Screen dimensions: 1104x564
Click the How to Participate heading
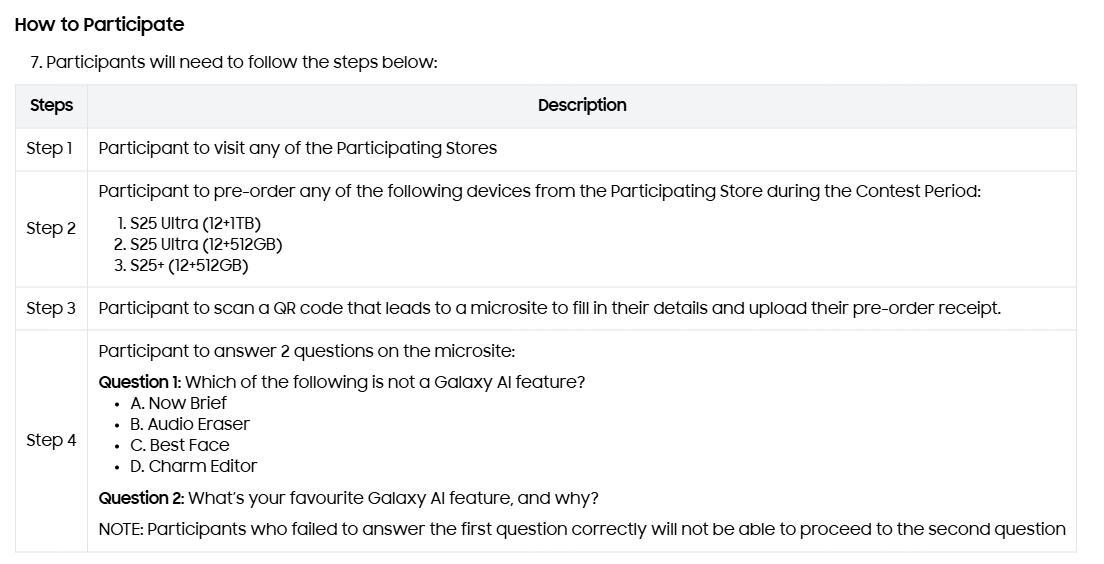click(99, 25)
